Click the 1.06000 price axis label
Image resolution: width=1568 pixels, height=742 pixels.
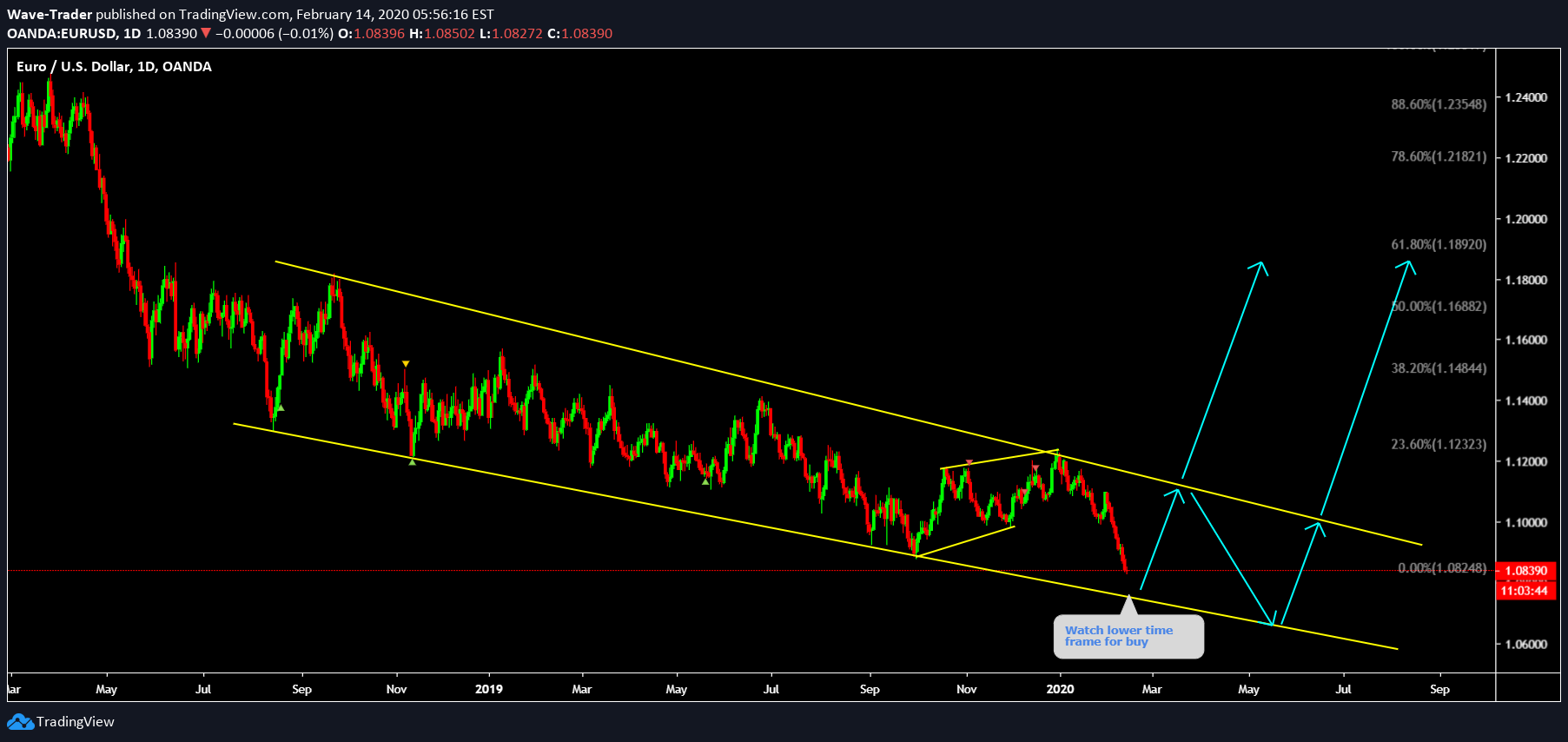click(x=1525, y=644)
